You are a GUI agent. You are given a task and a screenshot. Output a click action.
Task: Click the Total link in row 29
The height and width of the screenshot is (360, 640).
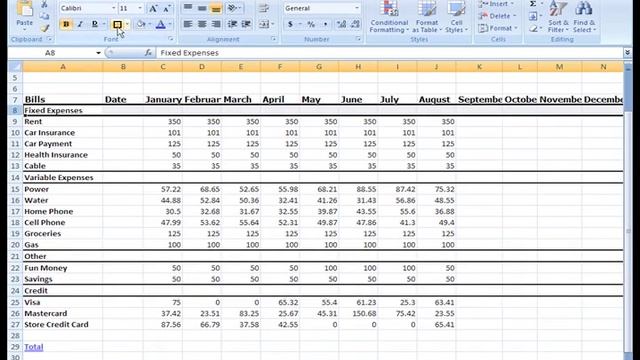click(x=34, y=347)
